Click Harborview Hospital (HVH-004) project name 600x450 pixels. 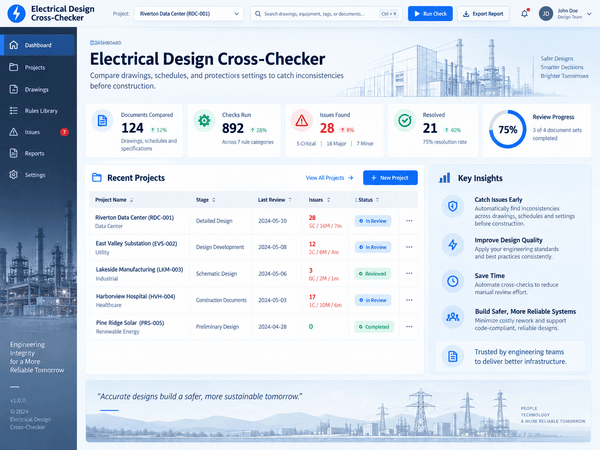pos(135,296)
